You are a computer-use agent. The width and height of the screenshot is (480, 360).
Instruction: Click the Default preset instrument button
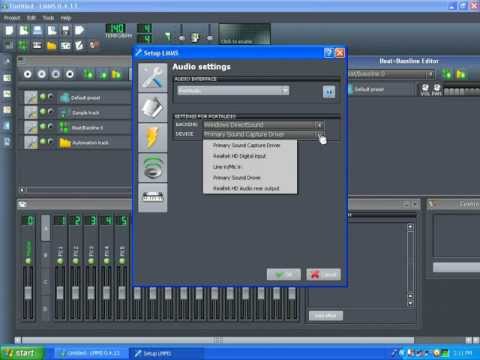[x=93, y=98]
